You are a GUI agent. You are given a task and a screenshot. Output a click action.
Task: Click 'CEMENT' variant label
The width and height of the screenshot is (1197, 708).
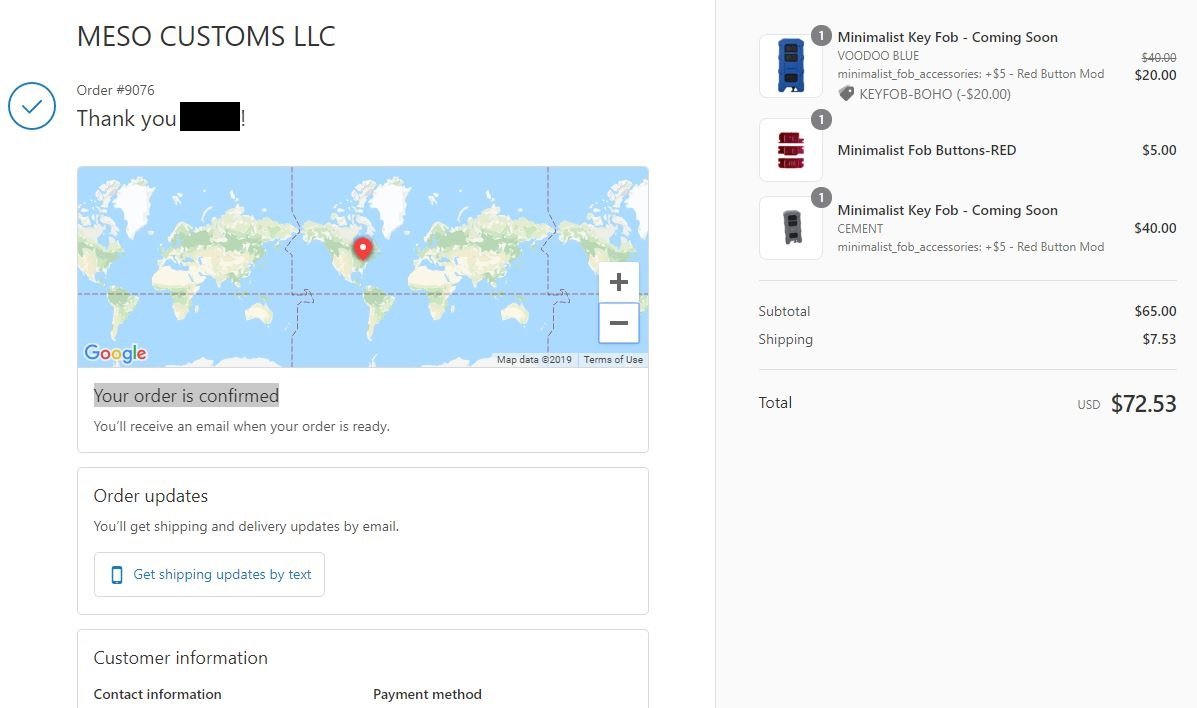(x=860, y=229)
